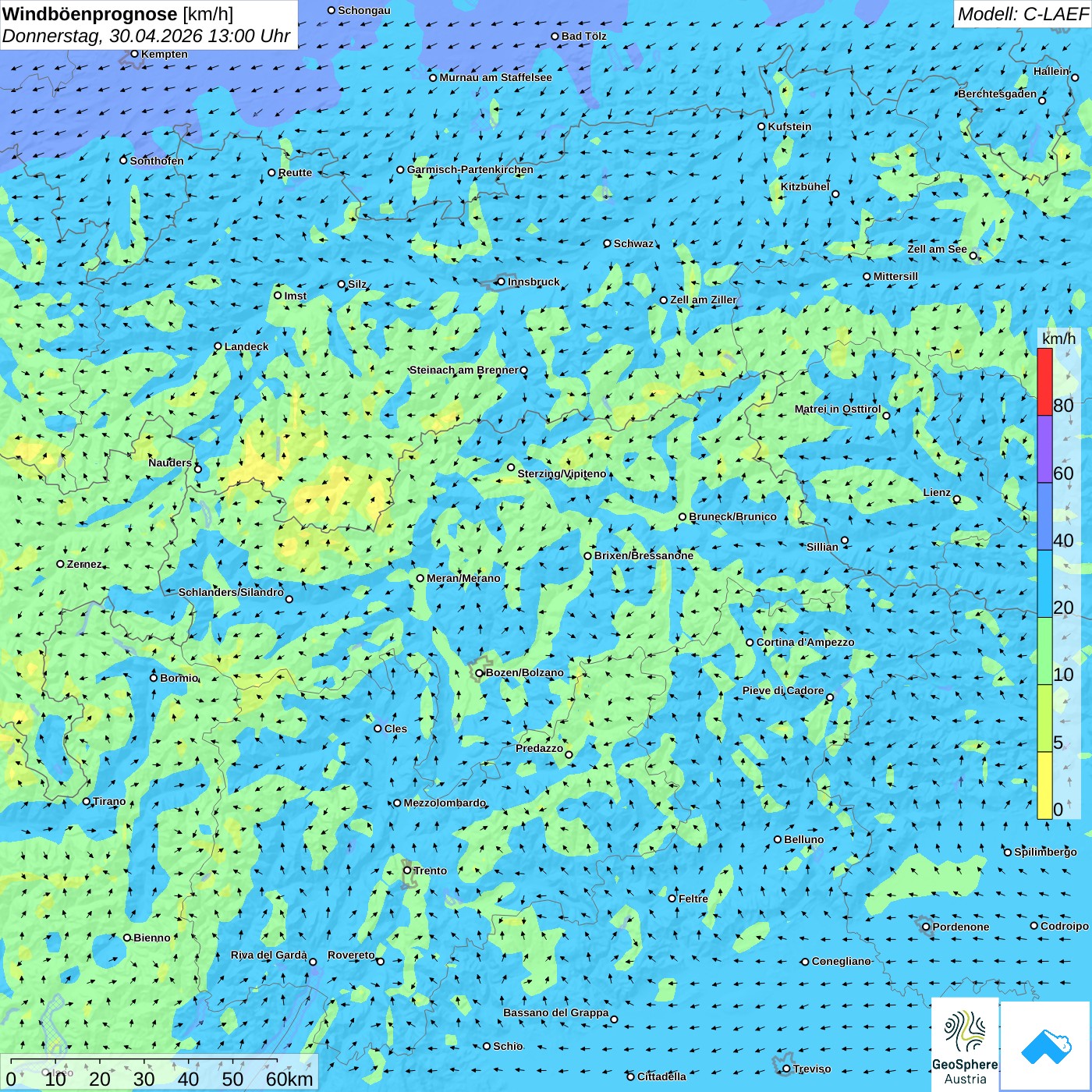
Task: Click the 'Bad Tölz' label
Action: [583, 36]
